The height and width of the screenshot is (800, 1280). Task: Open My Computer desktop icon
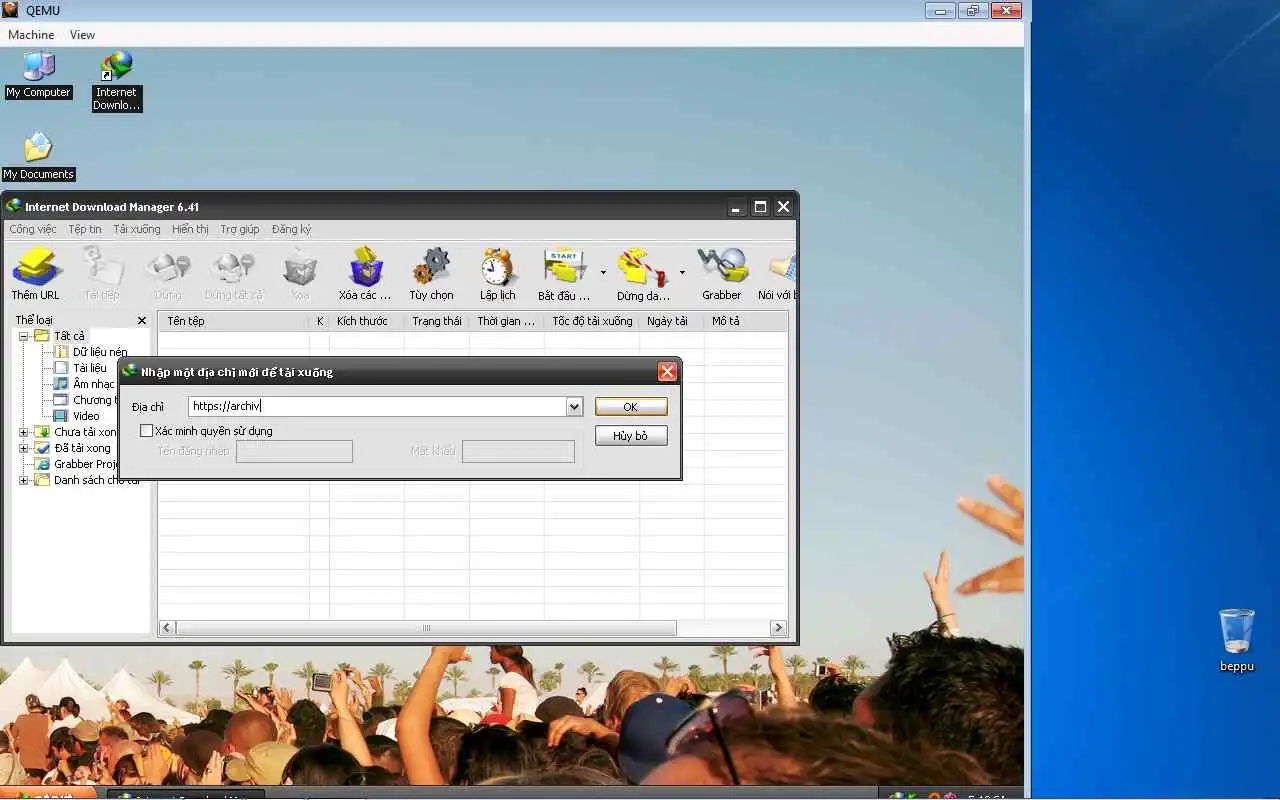pos(38,74)
